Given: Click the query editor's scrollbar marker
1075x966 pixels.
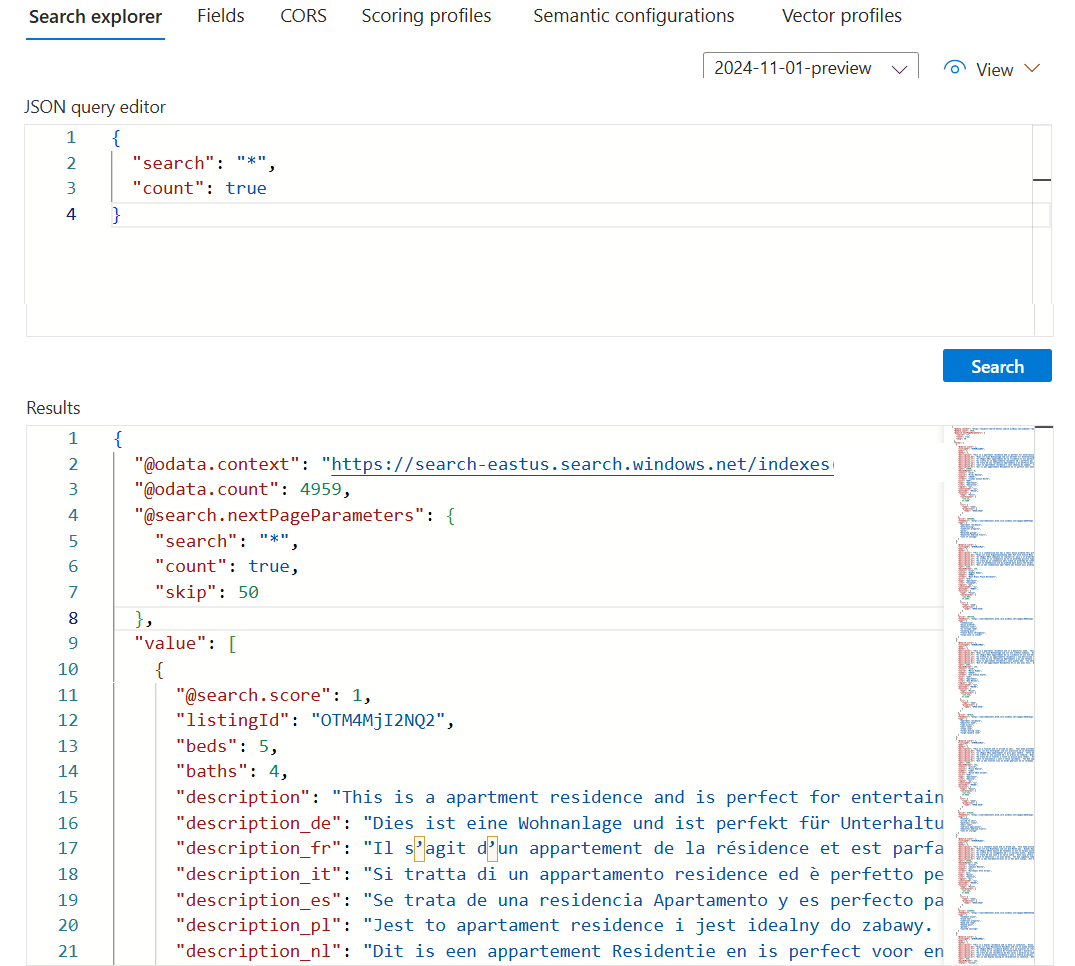Looking at the screenshot, I should [1041, 180].
